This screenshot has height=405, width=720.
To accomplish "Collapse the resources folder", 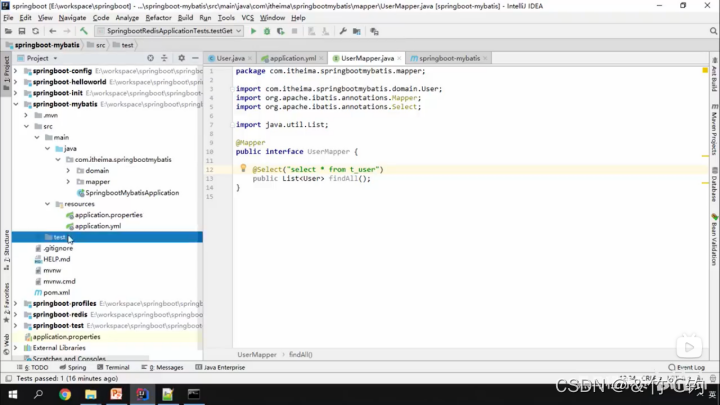I will click(x=47, y=204).
